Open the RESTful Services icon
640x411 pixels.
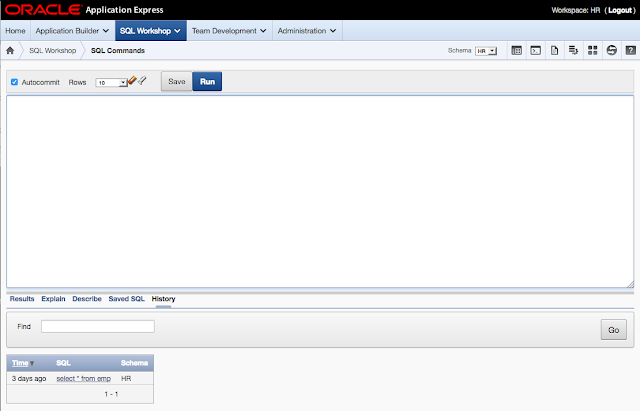tap(611, 51)
